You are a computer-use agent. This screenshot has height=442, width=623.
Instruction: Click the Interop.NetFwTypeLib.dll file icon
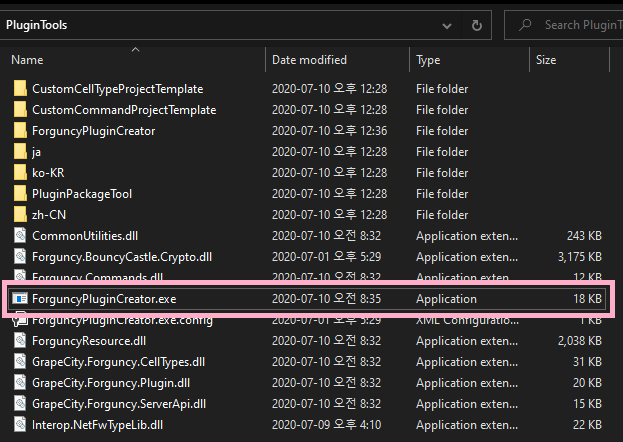[20, 425]
